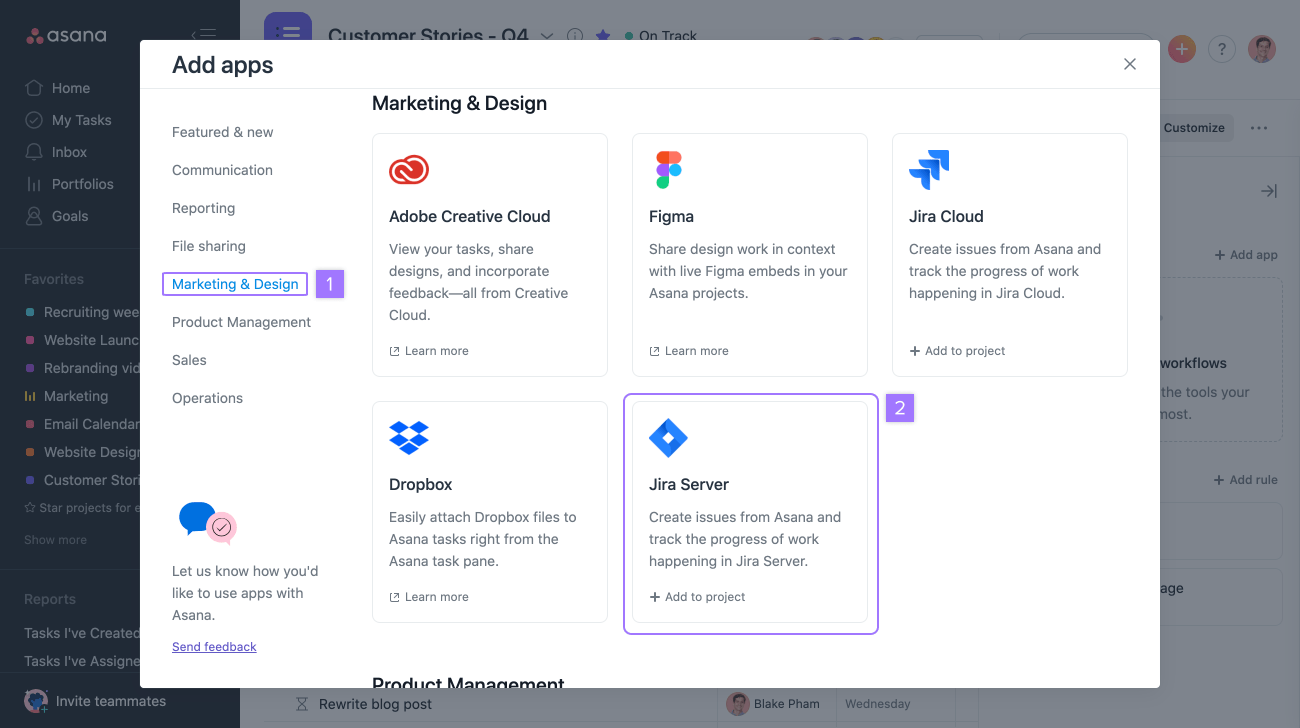
Task: Open Website Design project in Favorites
Action: coord(82,452)
